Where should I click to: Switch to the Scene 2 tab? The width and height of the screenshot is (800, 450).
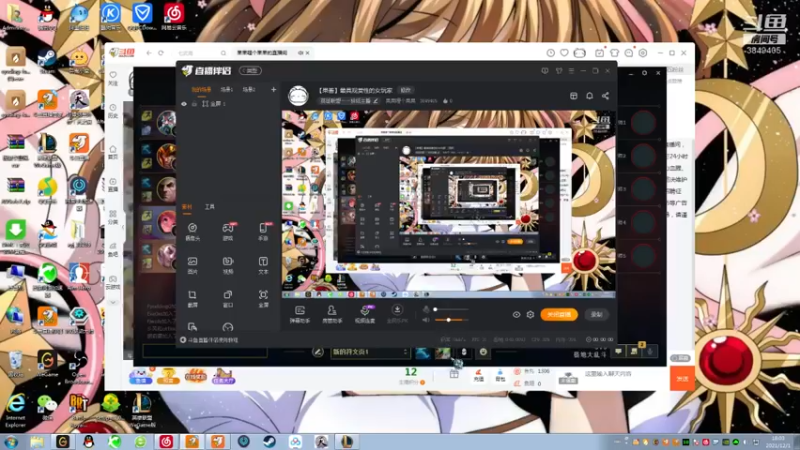pos(248,89)
